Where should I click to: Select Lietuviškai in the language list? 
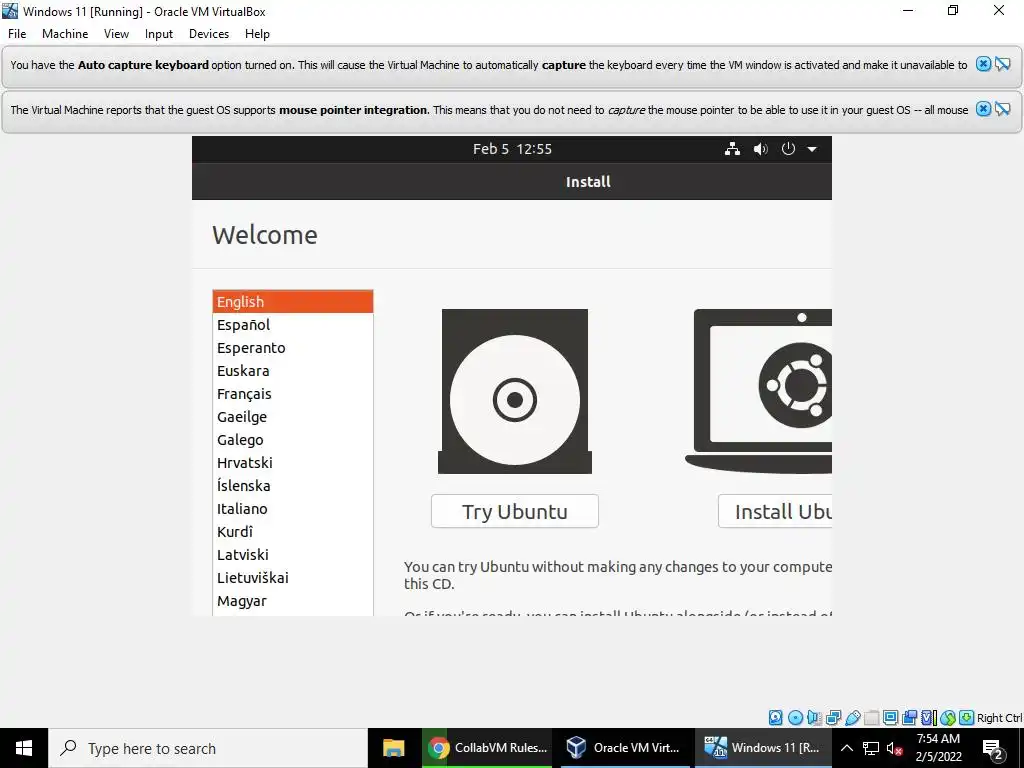293,577
